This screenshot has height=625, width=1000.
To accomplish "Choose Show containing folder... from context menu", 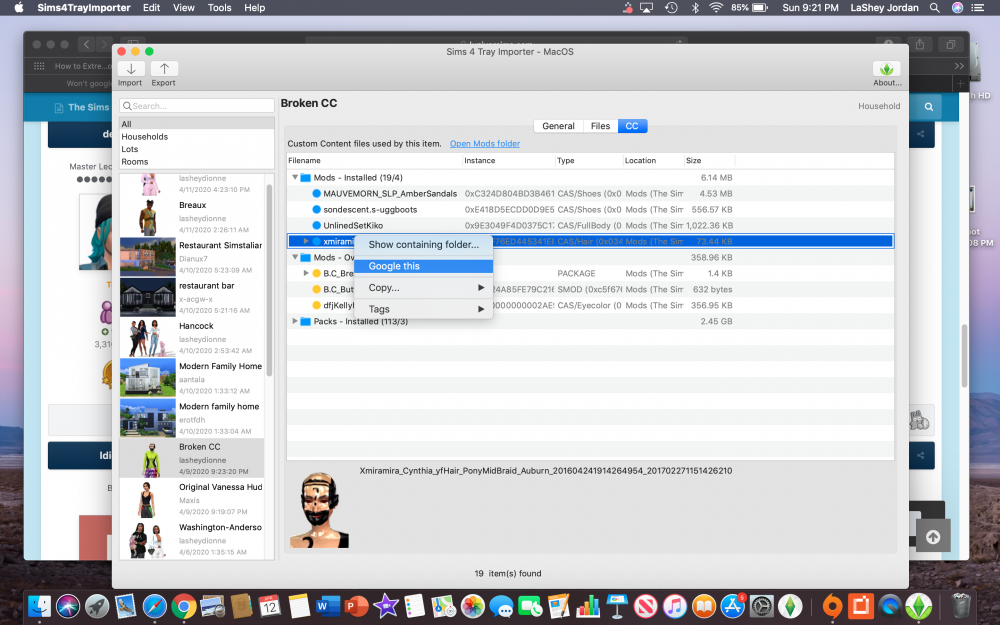I will 423,244.
